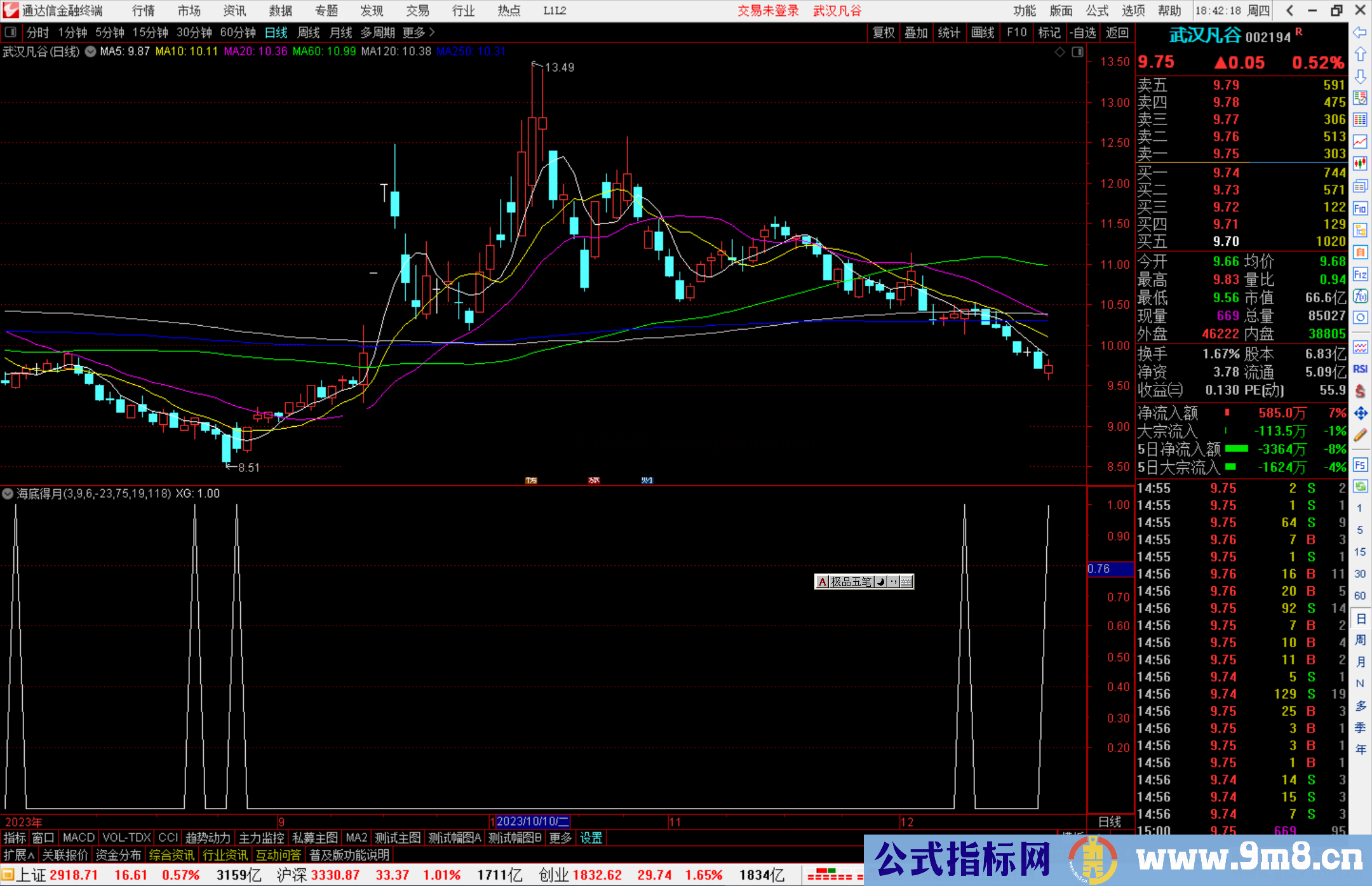Click the 复权 button

(x=884, y=32)
